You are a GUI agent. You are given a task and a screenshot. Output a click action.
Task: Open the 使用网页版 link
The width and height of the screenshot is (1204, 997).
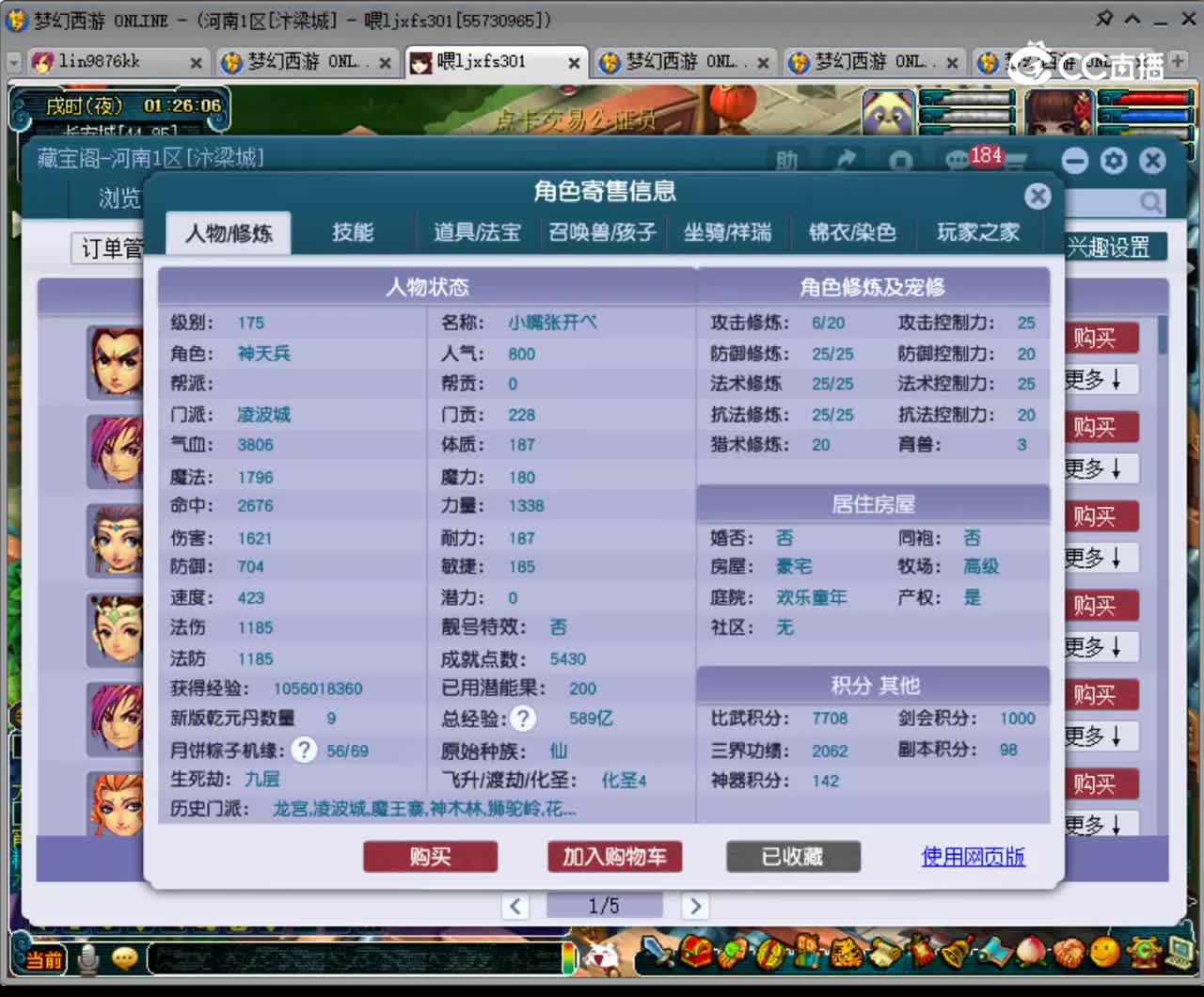(x=974, y=857)
